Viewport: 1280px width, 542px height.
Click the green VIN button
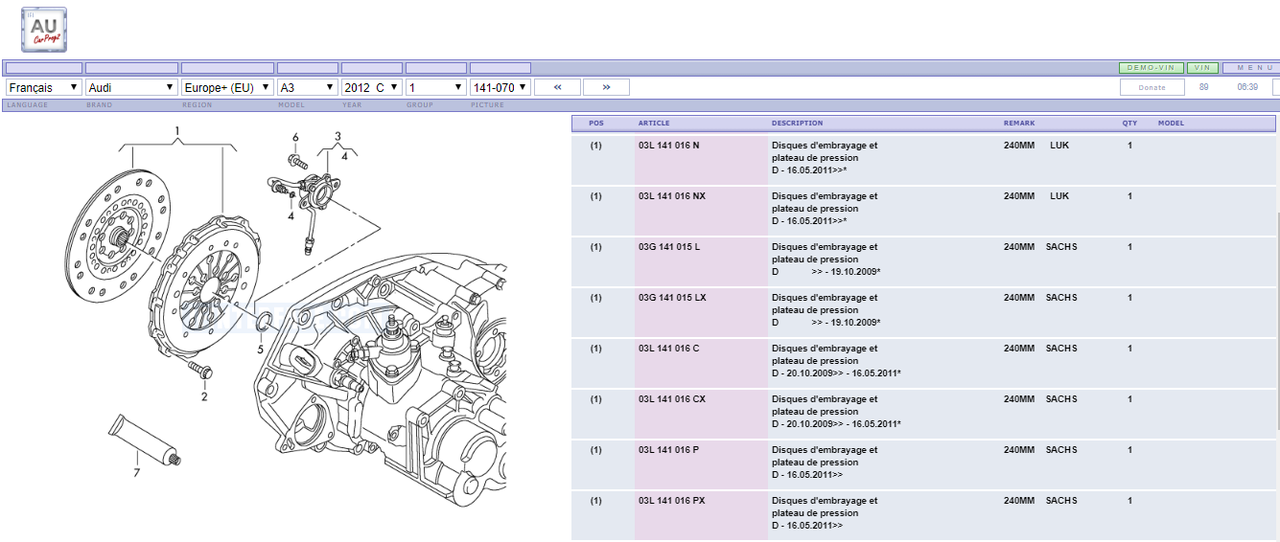[1203, 68]
